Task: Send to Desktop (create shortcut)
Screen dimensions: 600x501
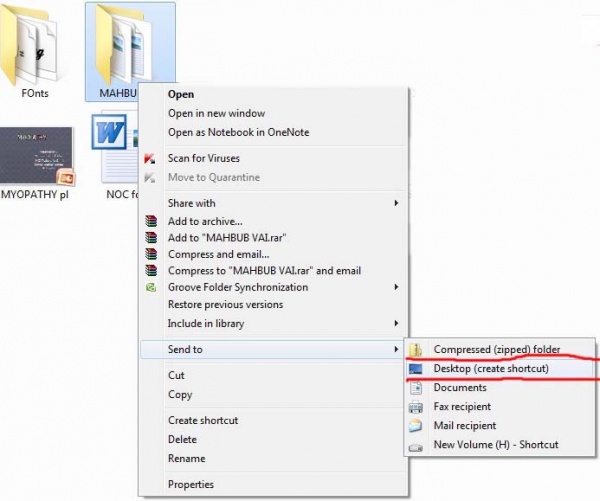Action: point(500,369)
